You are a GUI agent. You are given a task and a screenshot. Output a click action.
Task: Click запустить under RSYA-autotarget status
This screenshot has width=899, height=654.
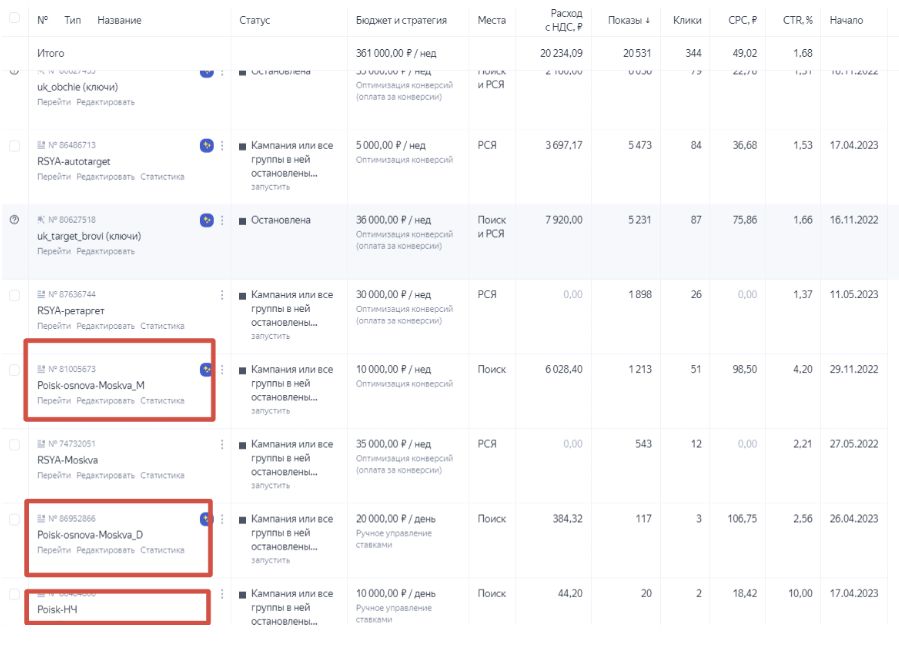270,187
